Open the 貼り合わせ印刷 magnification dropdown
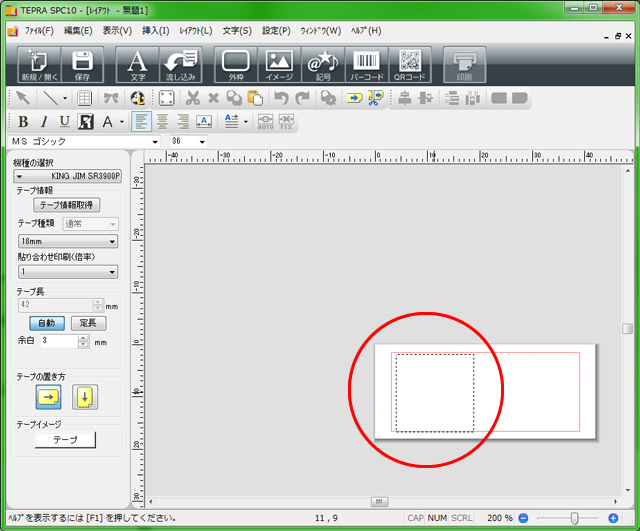 [68, 272]
